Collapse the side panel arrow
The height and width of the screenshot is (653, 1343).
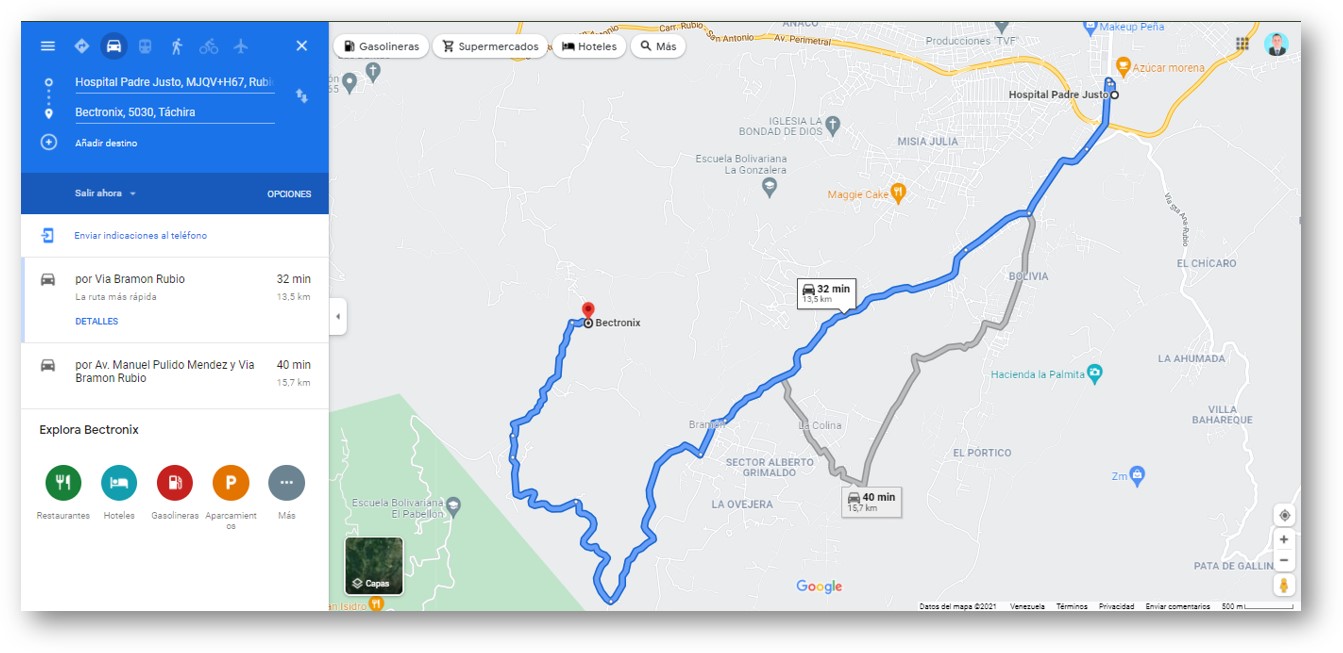[x=338, y=316]
